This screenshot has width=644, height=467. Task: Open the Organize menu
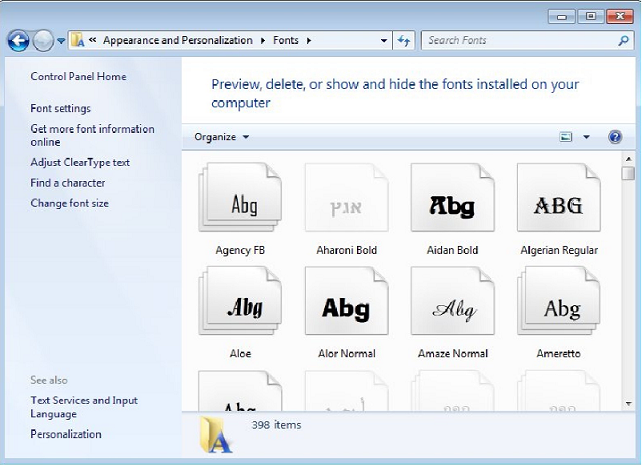[222, 137]
